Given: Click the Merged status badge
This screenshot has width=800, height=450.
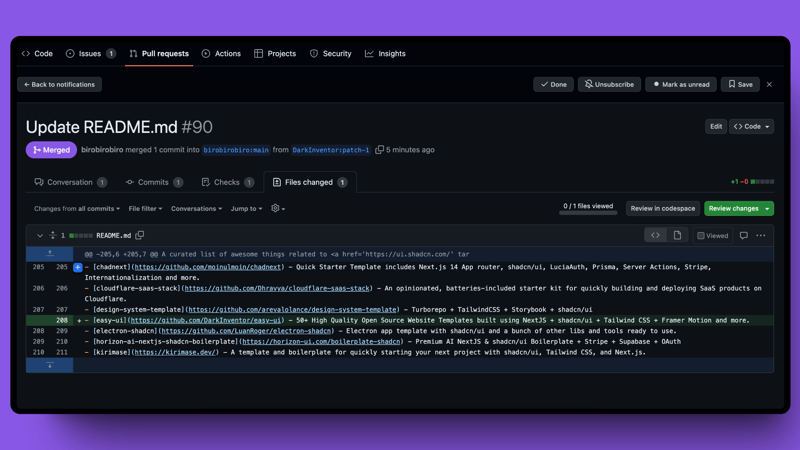Looking at the screenshot, I should 51,150.
